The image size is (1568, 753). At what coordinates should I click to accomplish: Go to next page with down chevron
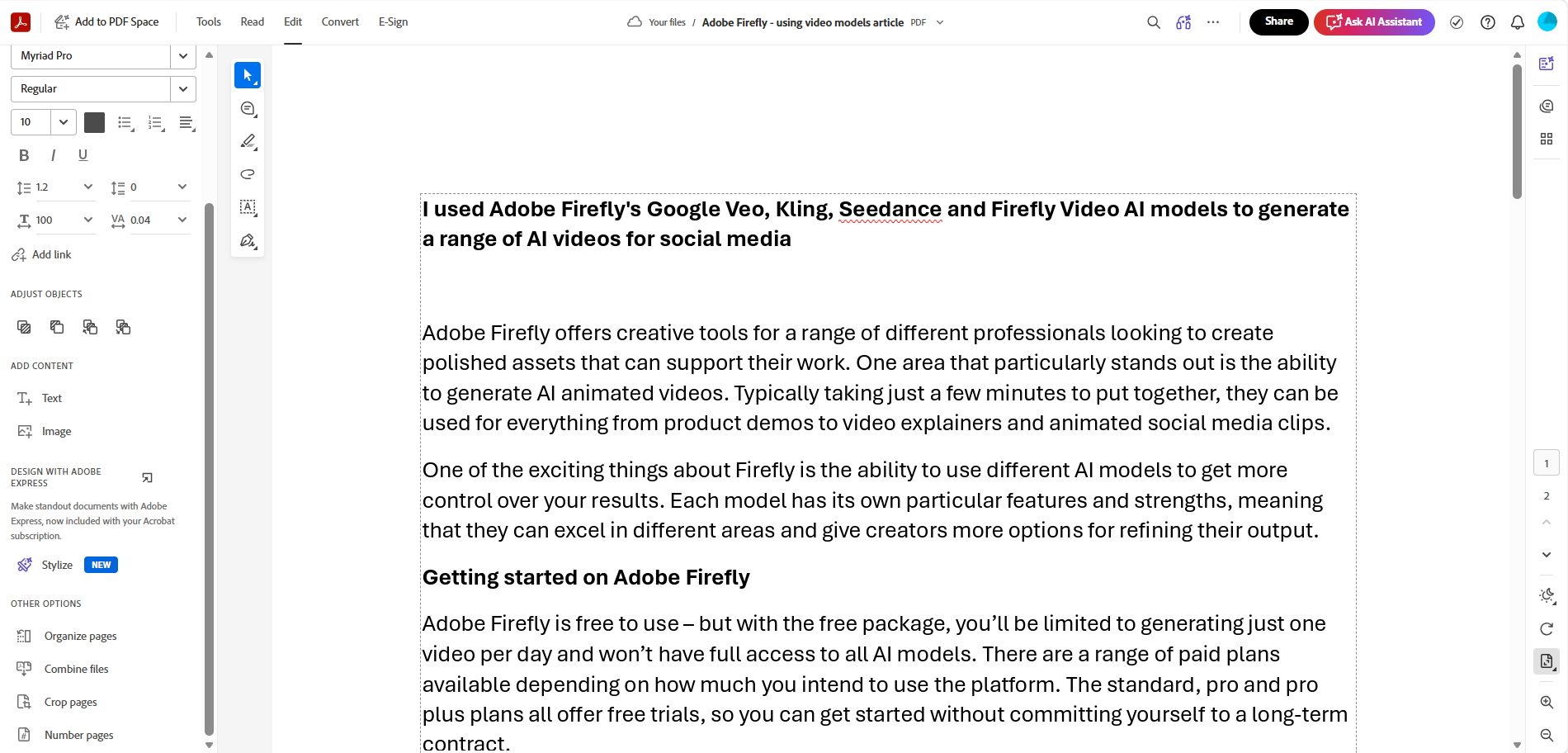point(1547,555)
